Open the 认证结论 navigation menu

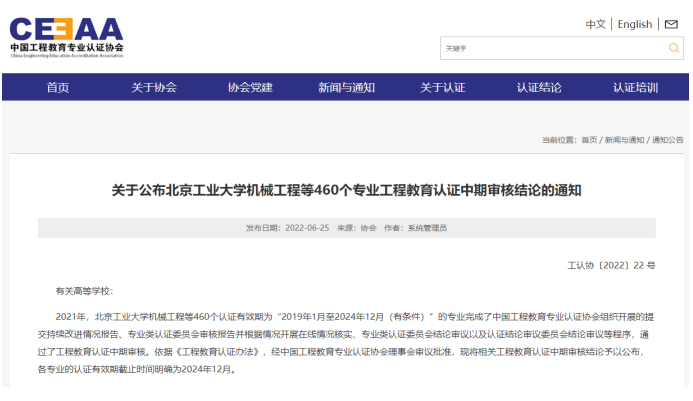pos(539,87)
